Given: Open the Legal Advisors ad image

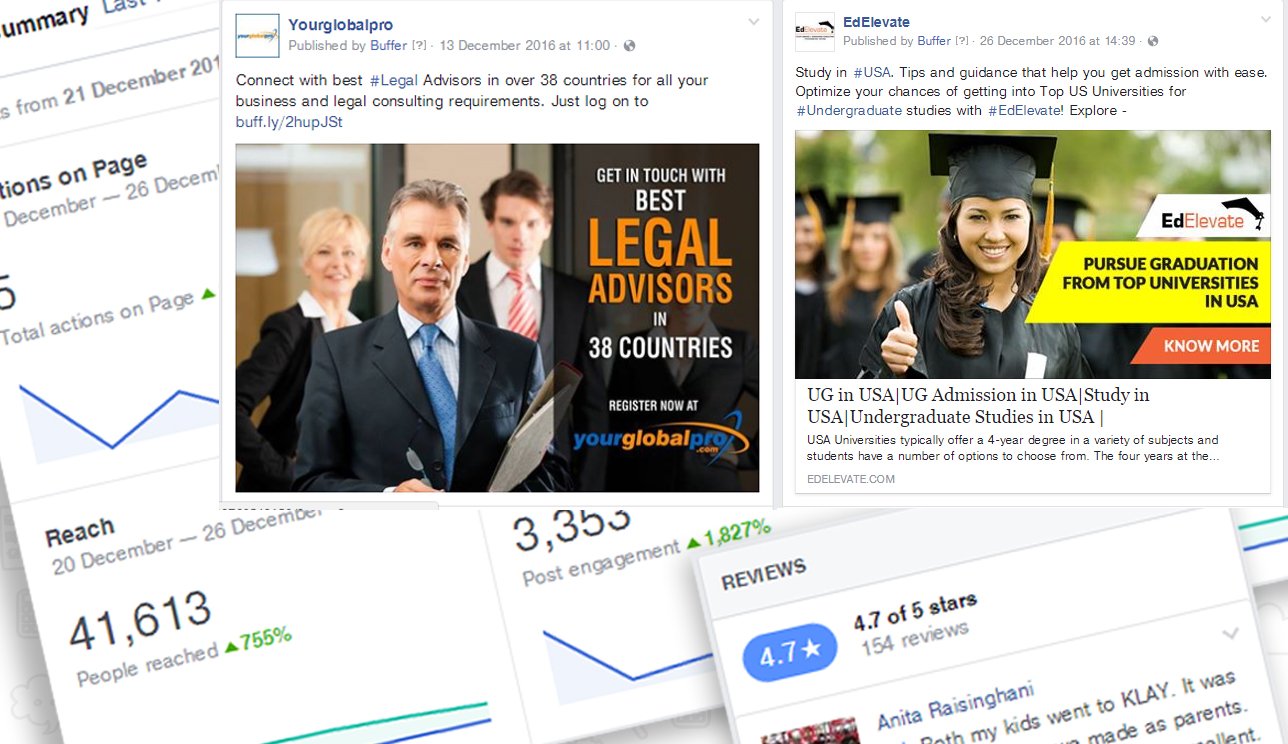Looking at the screenshot, I should [x=497, y=318].
